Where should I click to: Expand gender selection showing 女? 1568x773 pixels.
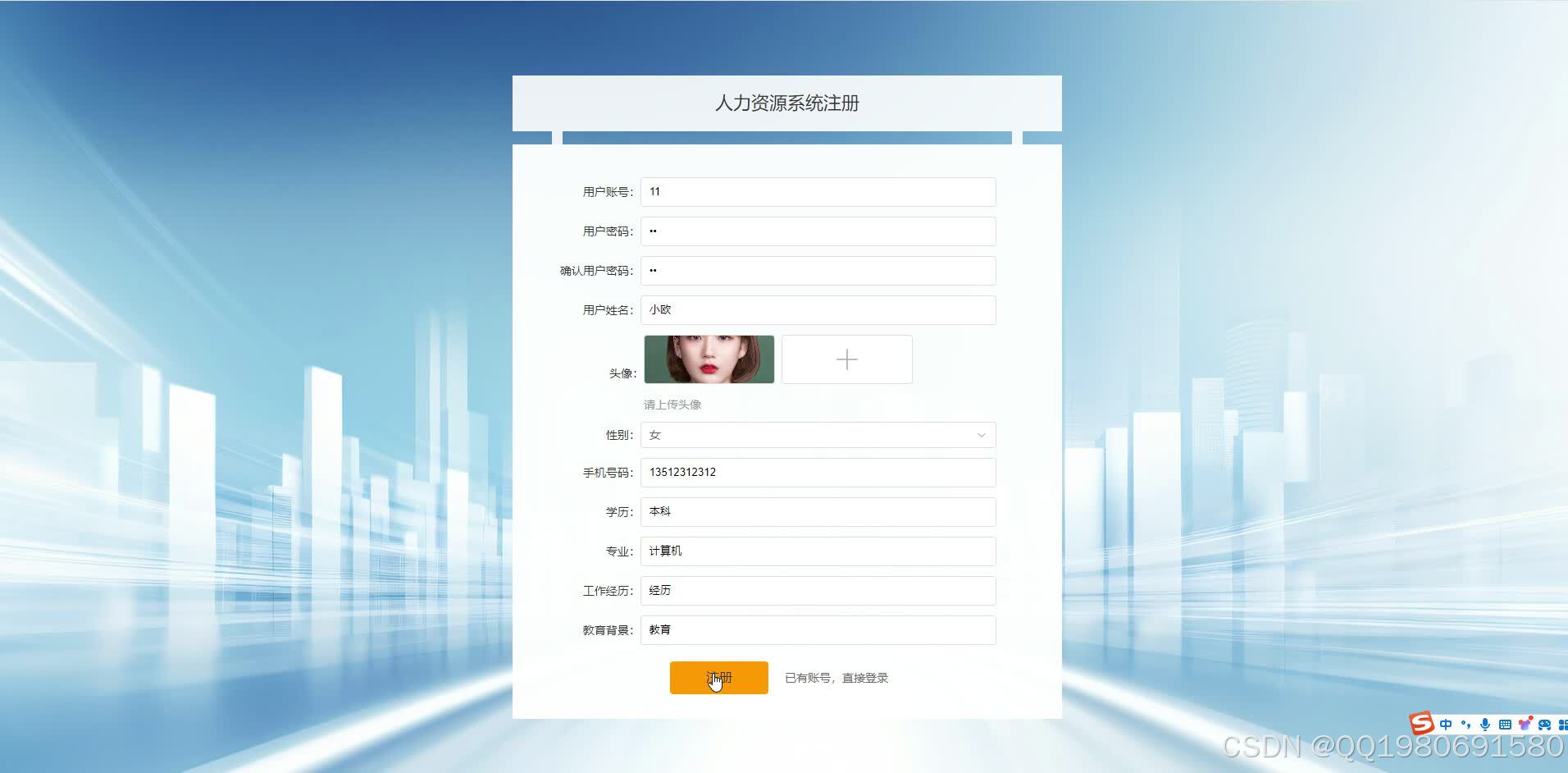tap(818, 434)
